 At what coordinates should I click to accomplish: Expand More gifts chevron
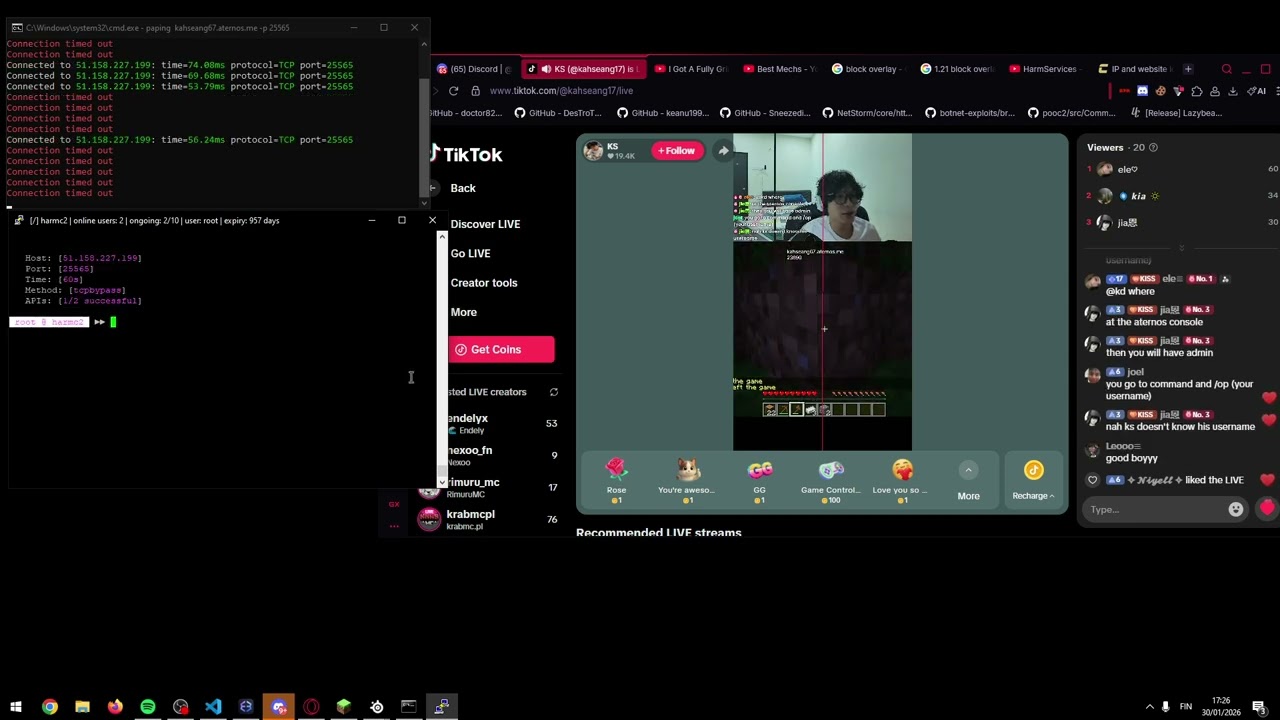[968, 470]
